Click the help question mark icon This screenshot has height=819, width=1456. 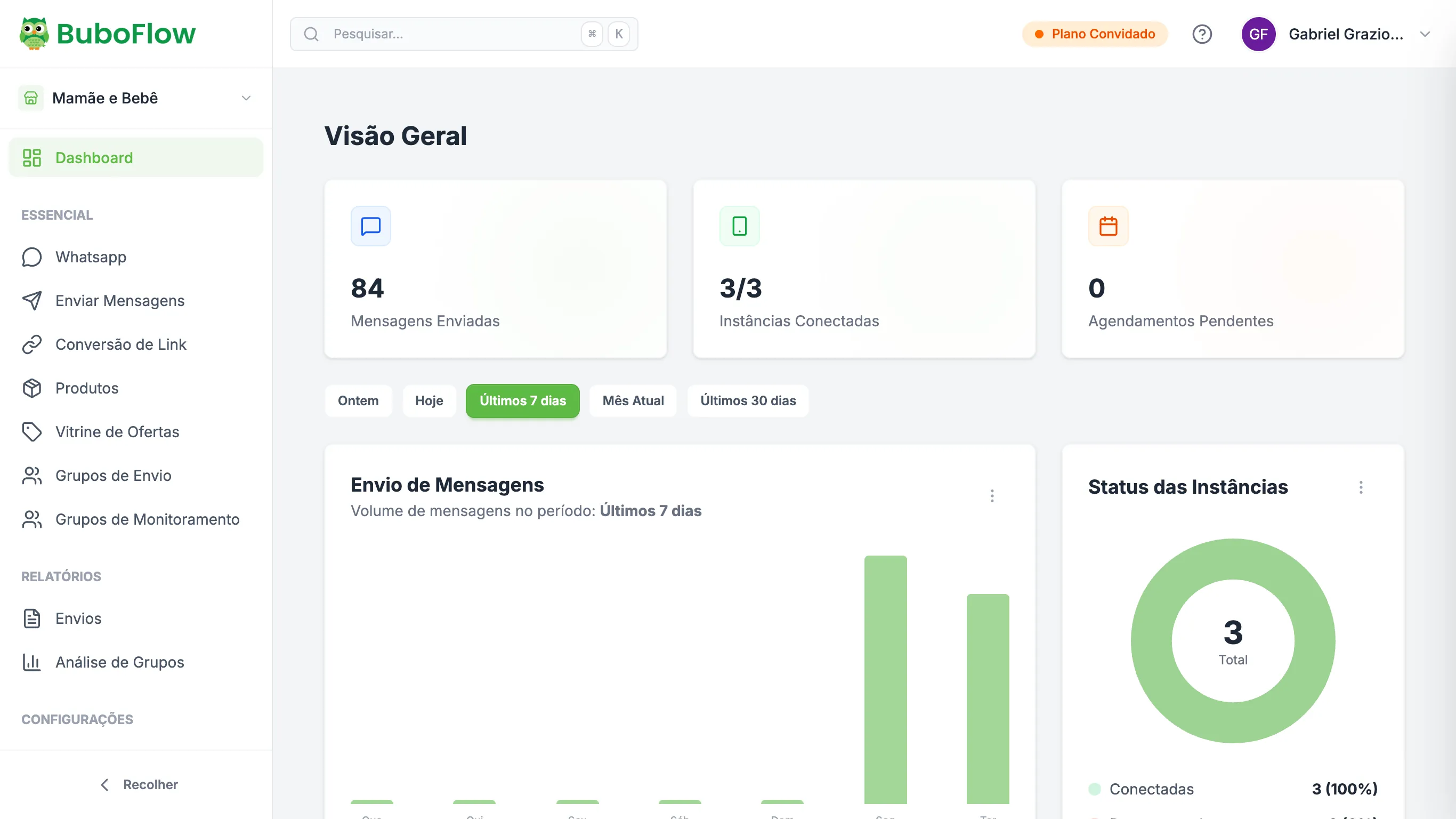coord(1202,34)
